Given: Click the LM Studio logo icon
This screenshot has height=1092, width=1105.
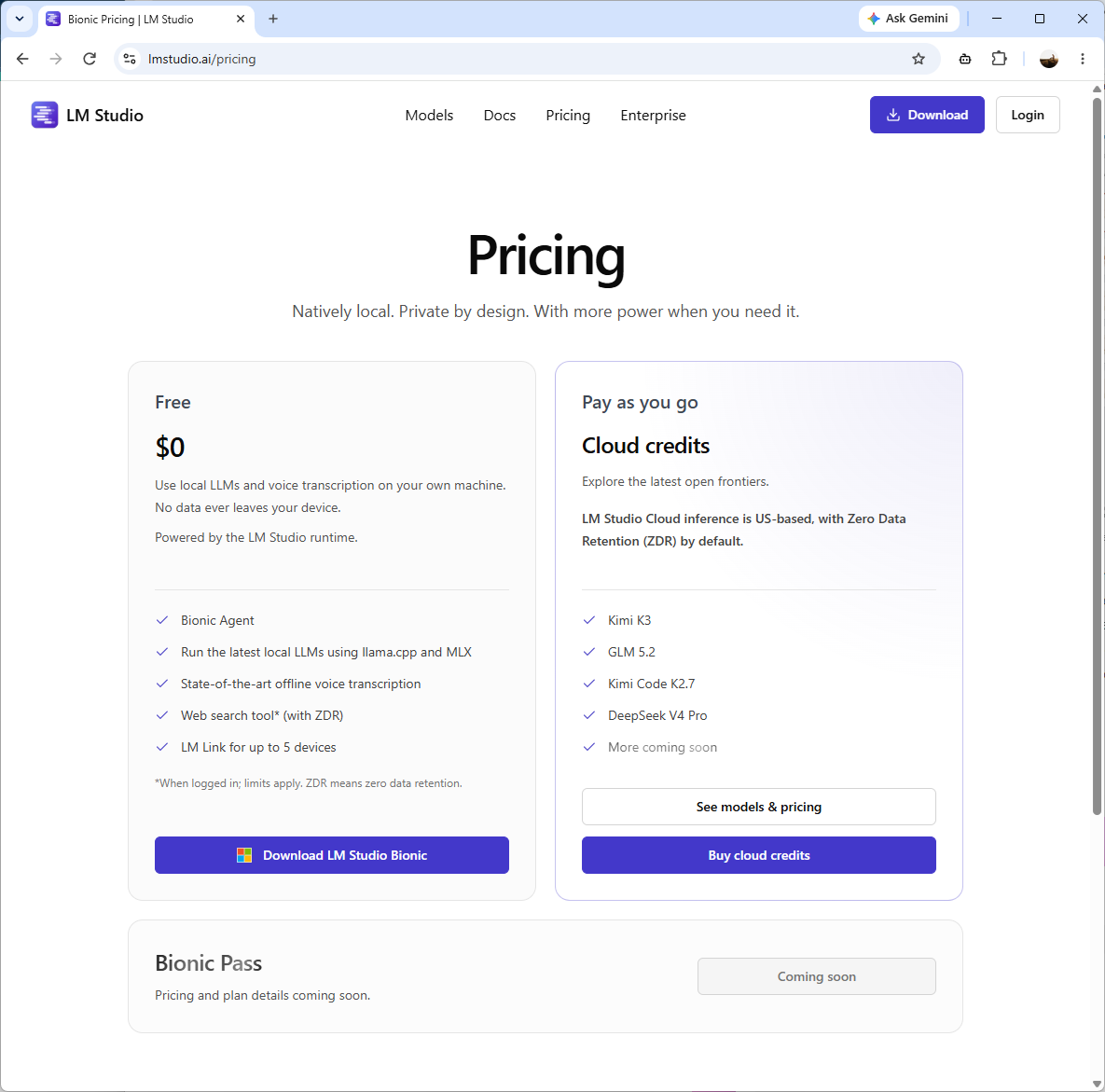Looking at the screenshot, I should pos(45,115).
